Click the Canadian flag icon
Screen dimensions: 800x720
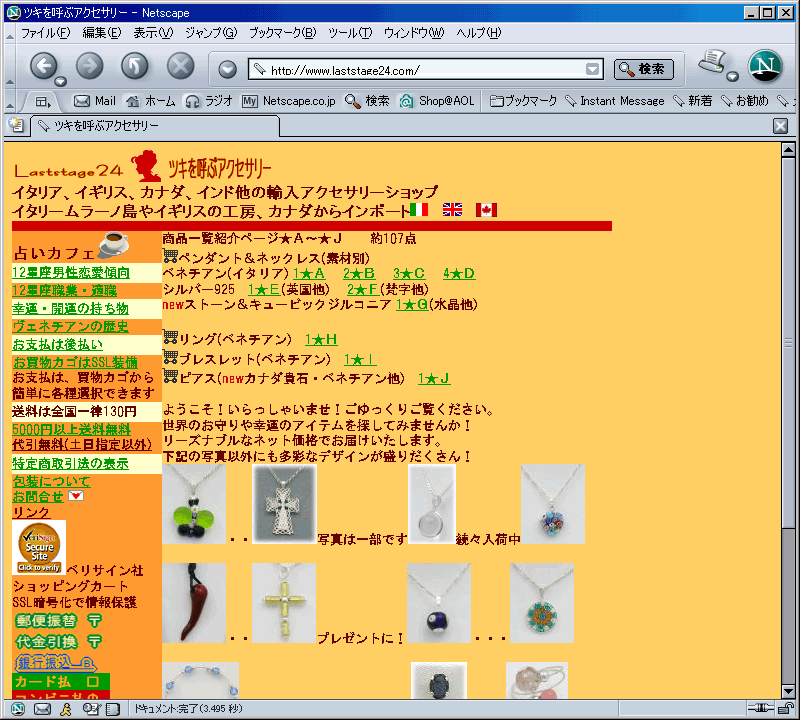coord(486,209)
